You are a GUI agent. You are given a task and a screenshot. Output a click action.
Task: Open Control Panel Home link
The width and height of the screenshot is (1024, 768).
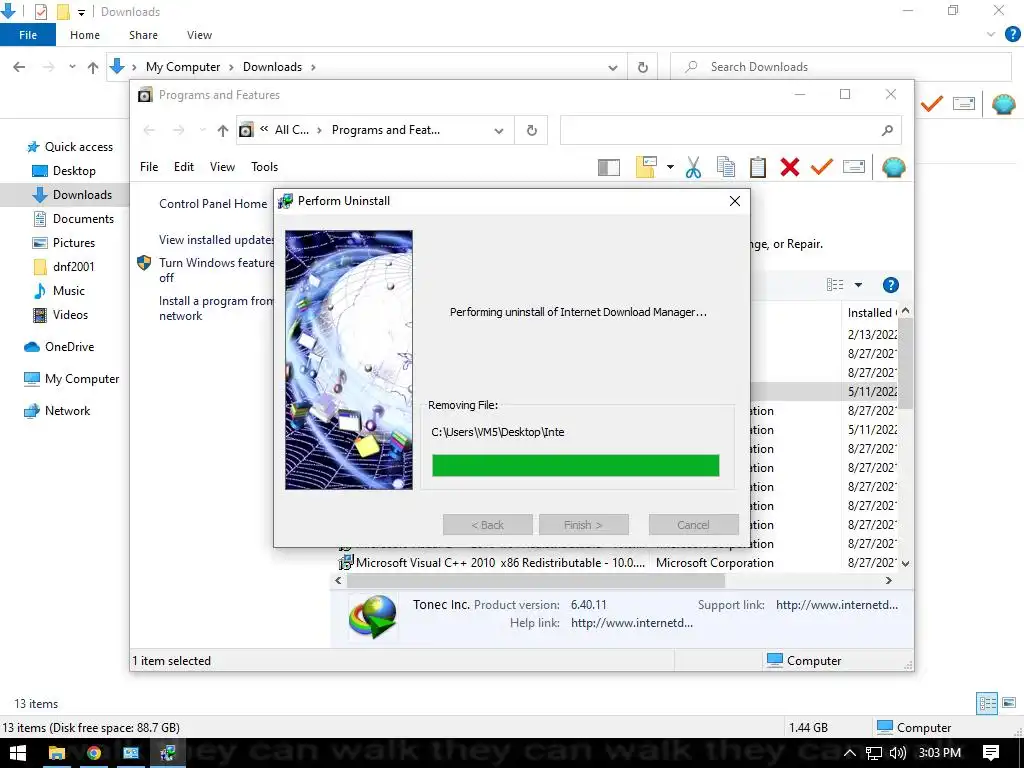point(213,204)
